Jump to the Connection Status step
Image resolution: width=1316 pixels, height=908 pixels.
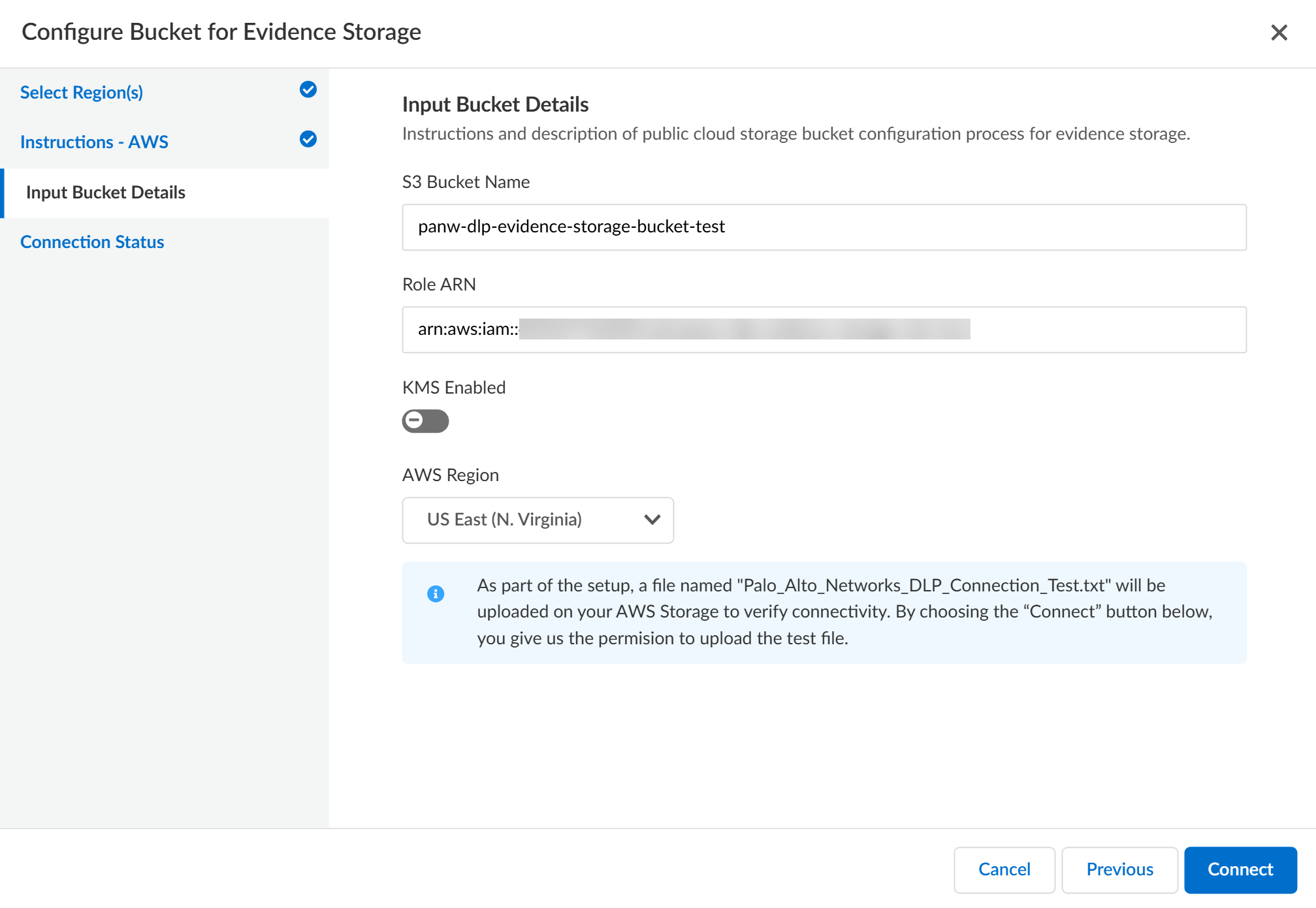point(92,242)
